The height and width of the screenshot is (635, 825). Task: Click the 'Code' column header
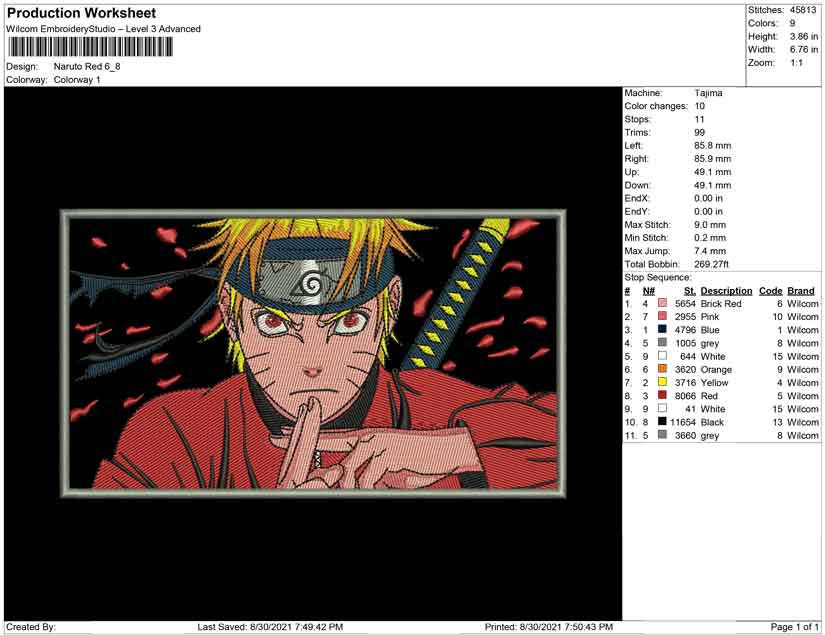pos(770,291)
